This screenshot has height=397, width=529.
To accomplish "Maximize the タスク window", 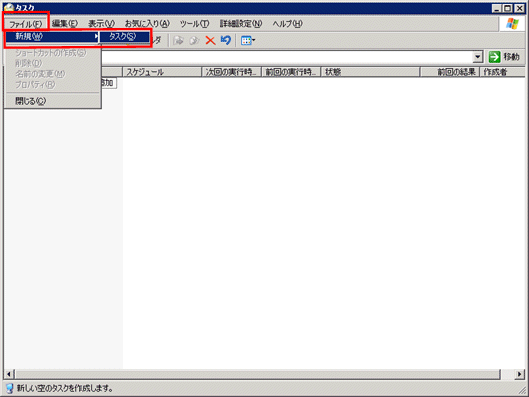I will click(507, 8).
